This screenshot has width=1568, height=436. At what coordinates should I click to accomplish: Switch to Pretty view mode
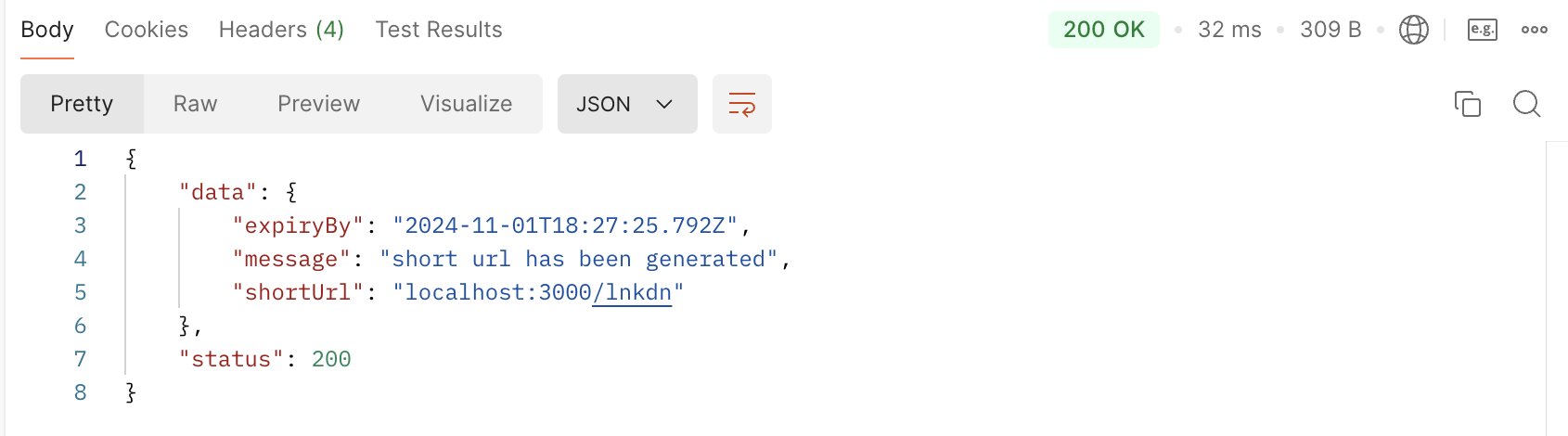(82, 104)
